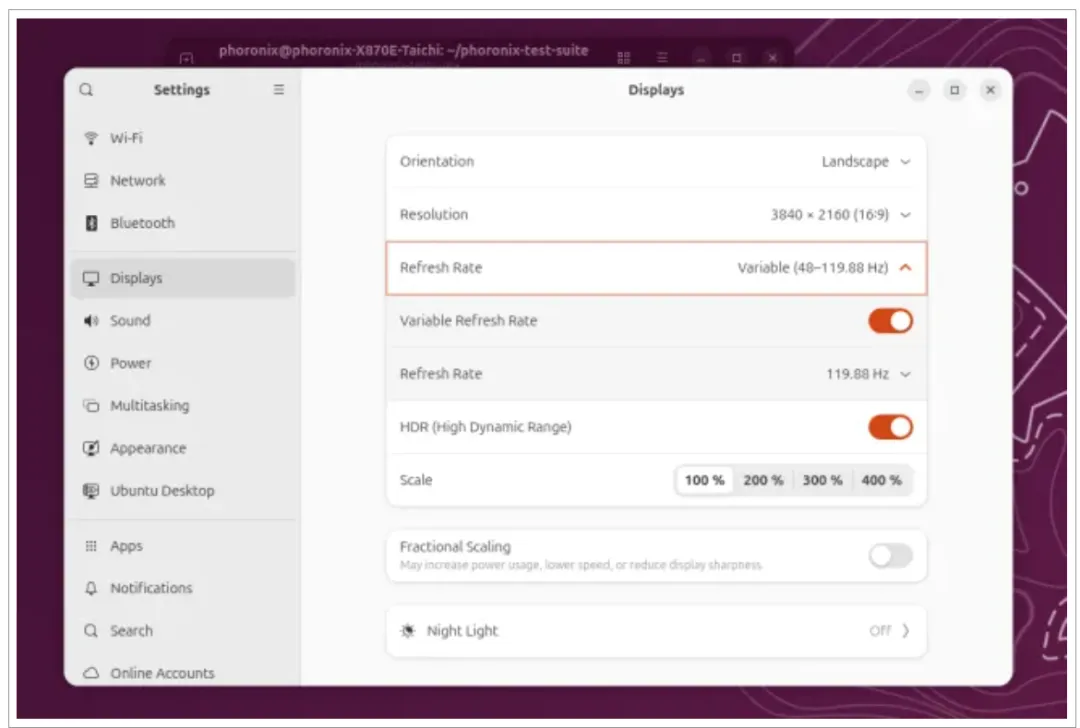Open the Night Light settings row
Image resolution: width=1080 pixels, height=728 pixels.
coord(656,631)
